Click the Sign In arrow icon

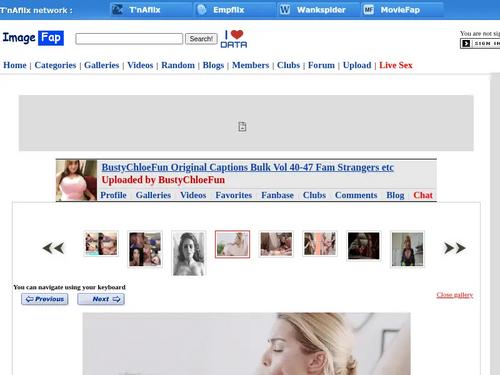[466, 43]
